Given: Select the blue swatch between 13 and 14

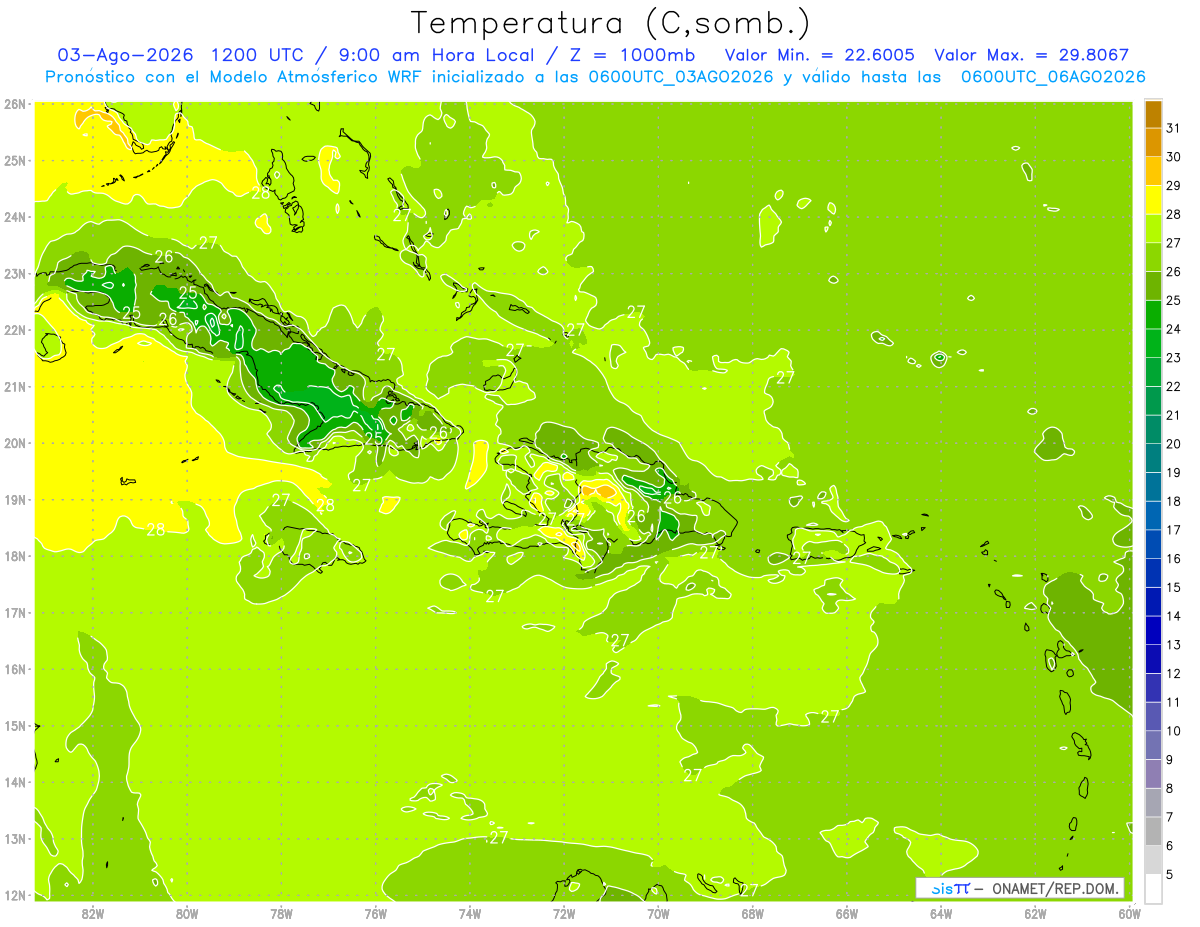Looking at the screenshot, I should 1153,630.
